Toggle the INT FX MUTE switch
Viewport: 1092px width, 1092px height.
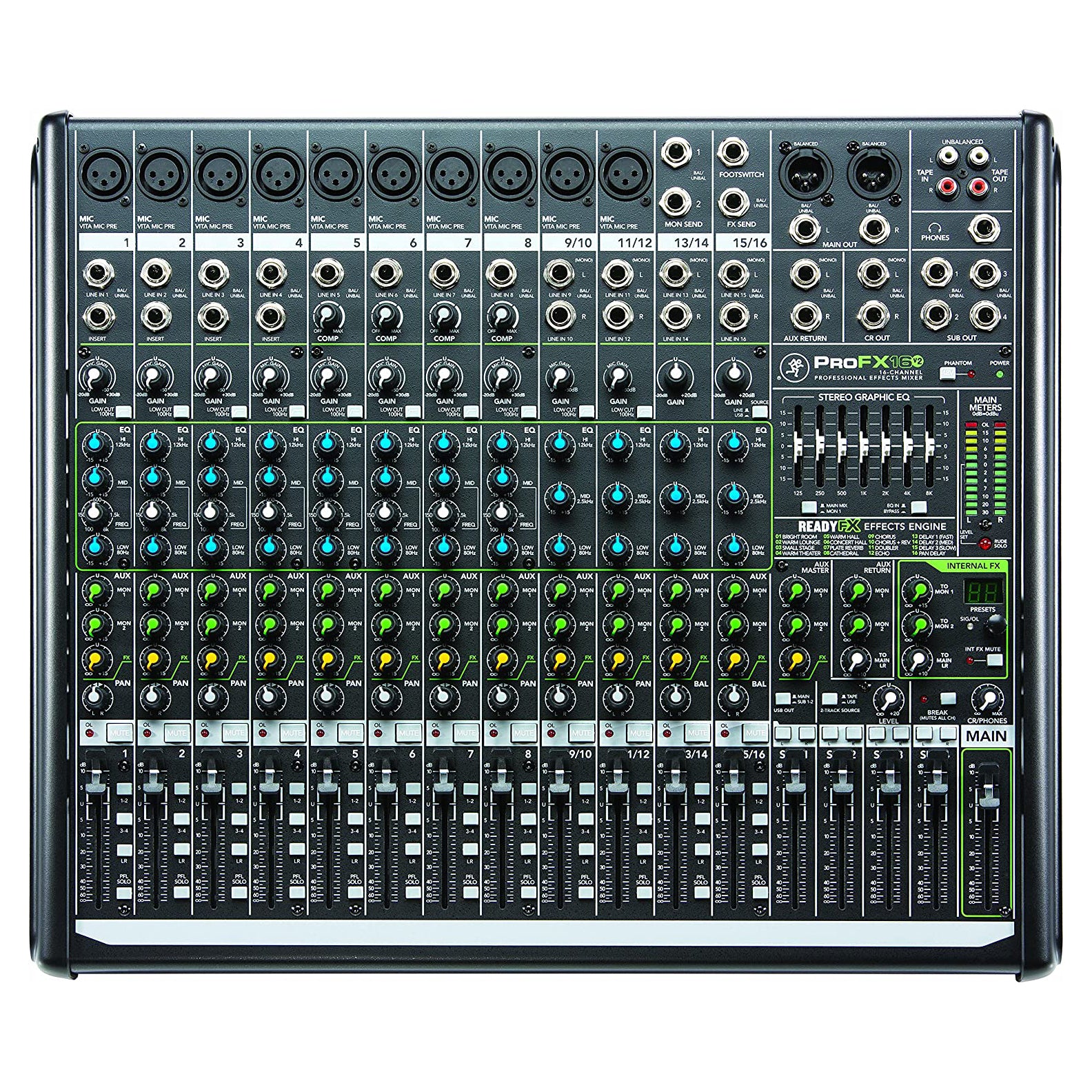point(994,660)
